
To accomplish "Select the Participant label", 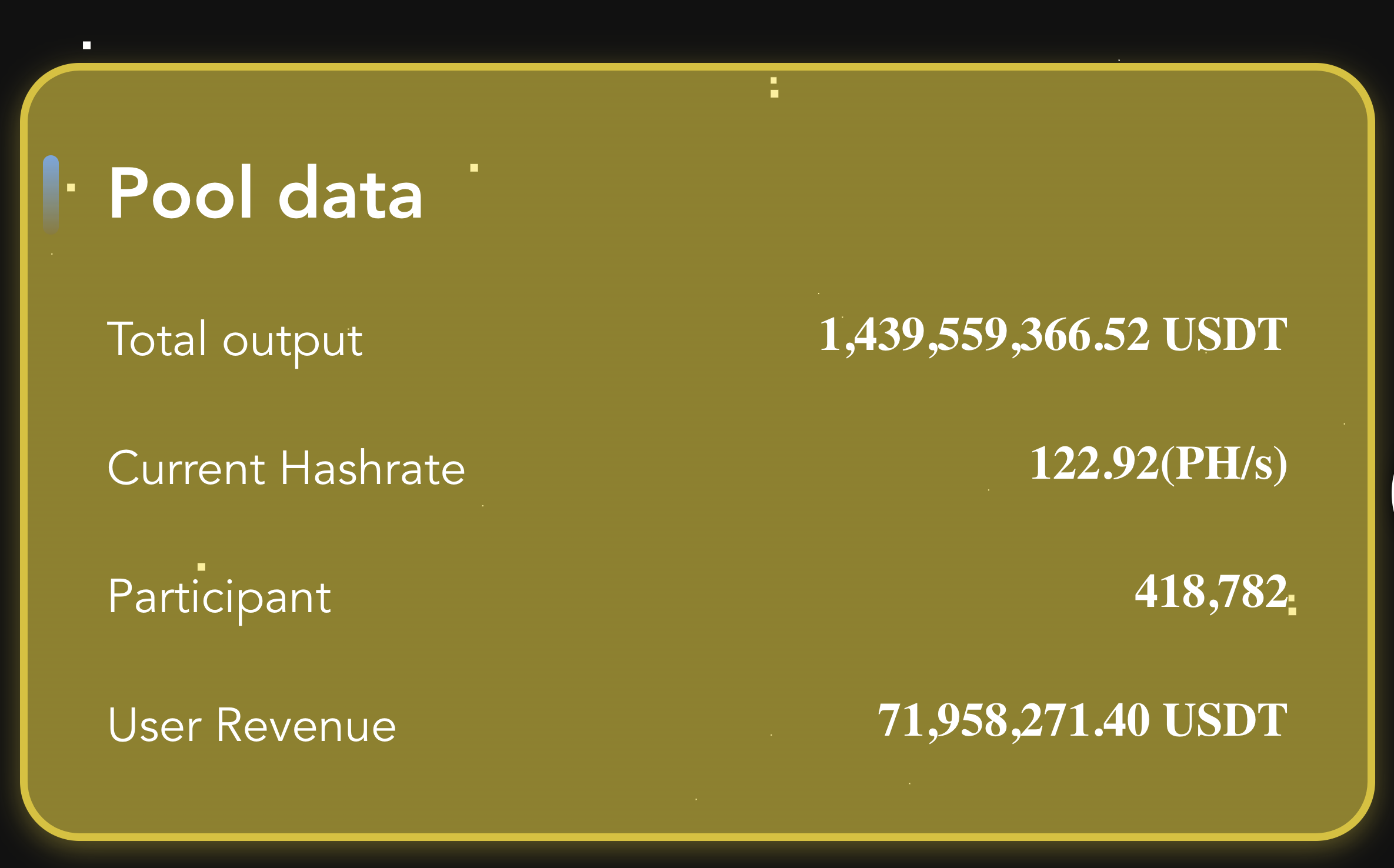I will [x=219, y=596].
